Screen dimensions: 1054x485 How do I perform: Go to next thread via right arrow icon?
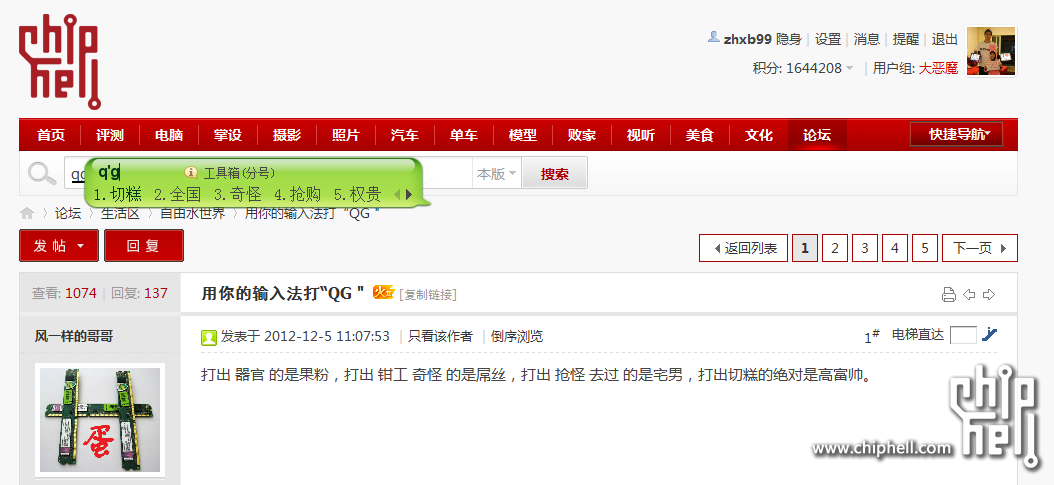[x=989, y=294]
